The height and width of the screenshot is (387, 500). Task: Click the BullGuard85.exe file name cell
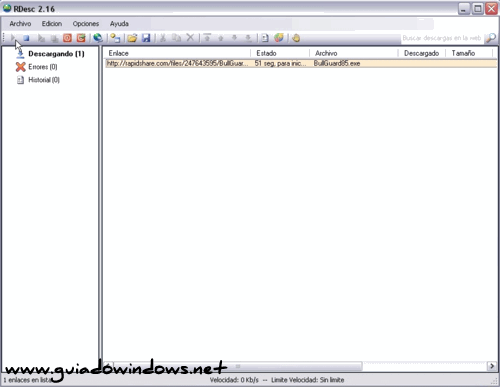pyautogui.click(x=337, y=63)
